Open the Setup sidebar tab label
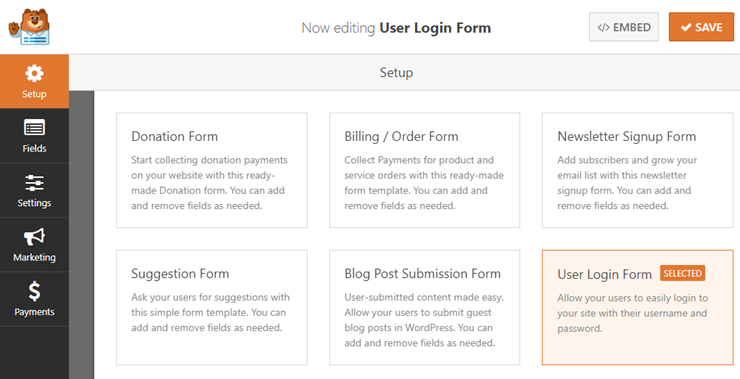The image size is (740, 379). coord(34,94)
